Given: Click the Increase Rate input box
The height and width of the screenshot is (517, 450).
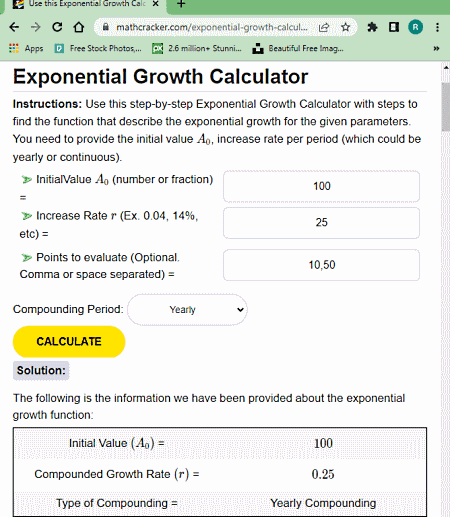Looking at the screenshot, I should [x=321, y=223].
